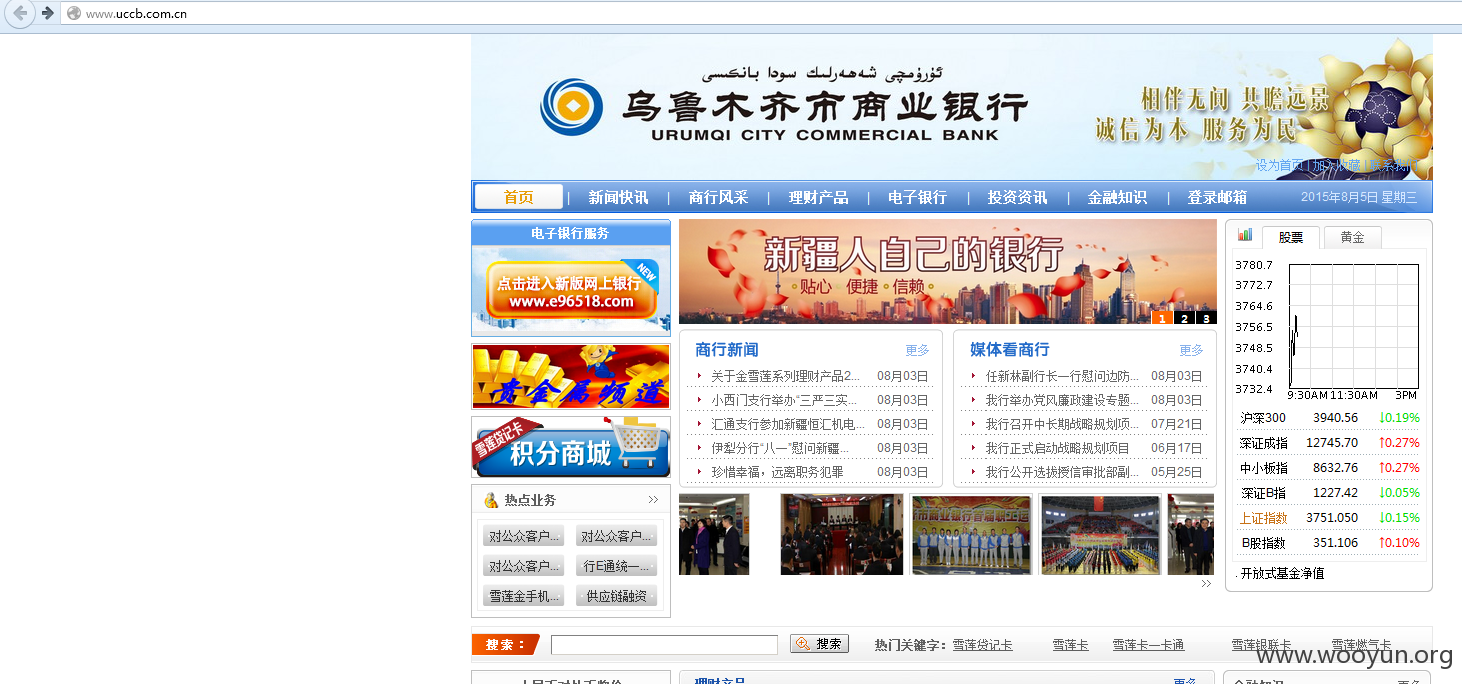The height and width of the screenshot is (684, 1462).
Task: Click 更多 beside 商行新闻
Action: [917, 350]
